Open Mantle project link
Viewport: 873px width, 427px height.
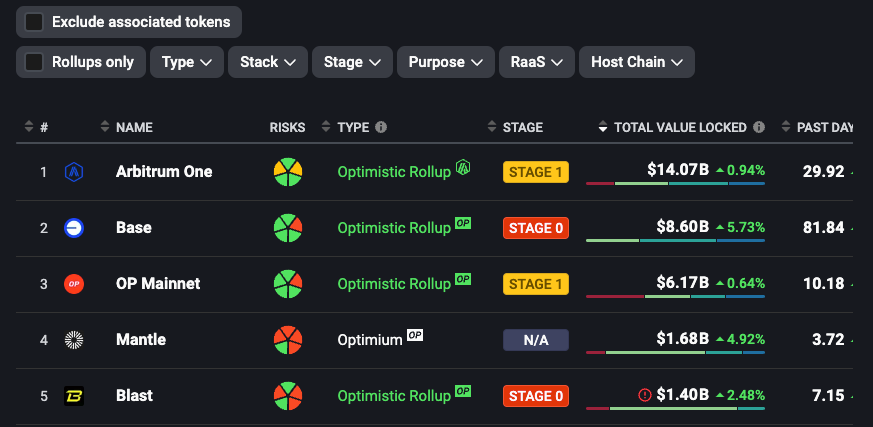pyautogui.click(x=141, y=340)
